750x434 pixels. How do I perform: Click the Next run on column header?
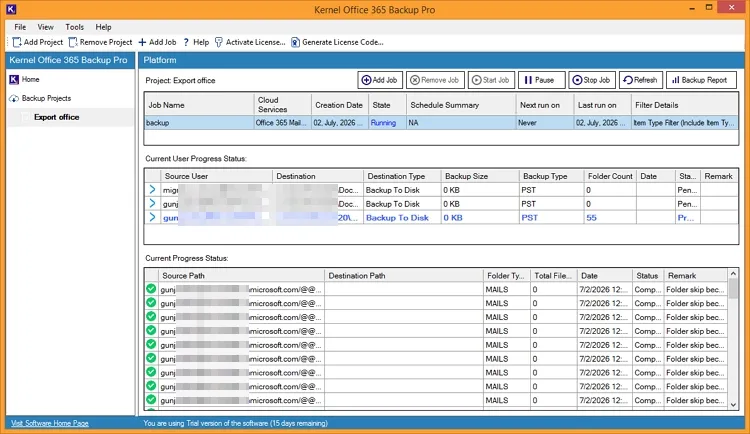(544, 105)
